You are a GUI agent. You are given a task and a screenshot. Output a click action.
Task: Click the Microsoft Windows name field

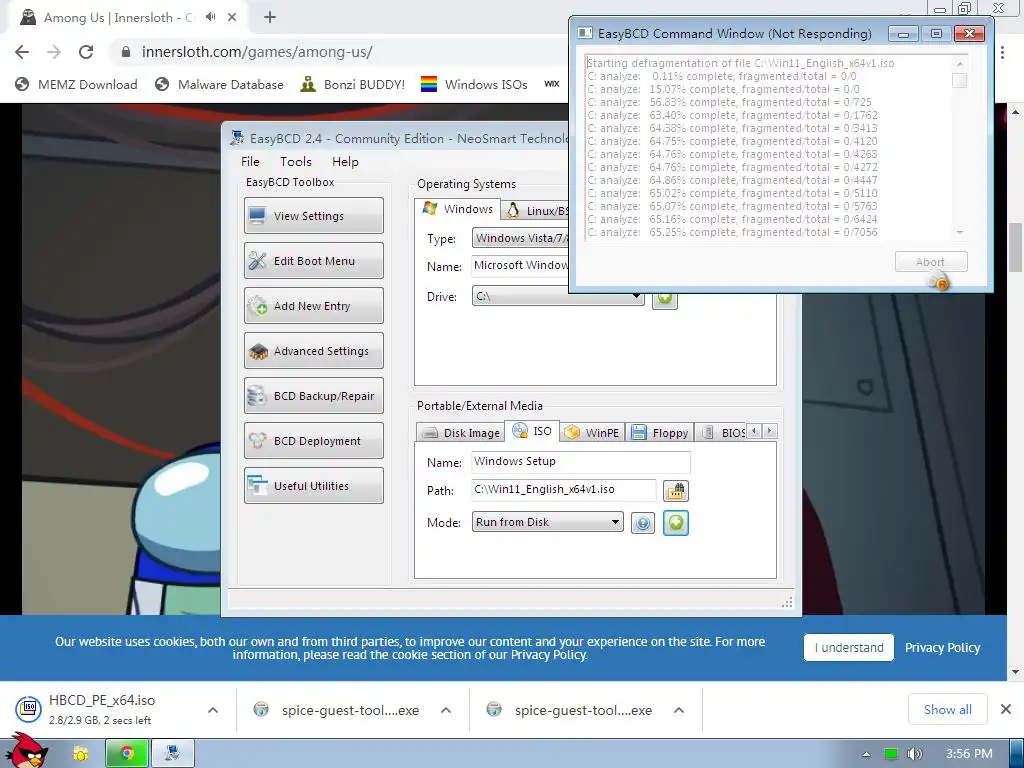[x=520, y=266]
